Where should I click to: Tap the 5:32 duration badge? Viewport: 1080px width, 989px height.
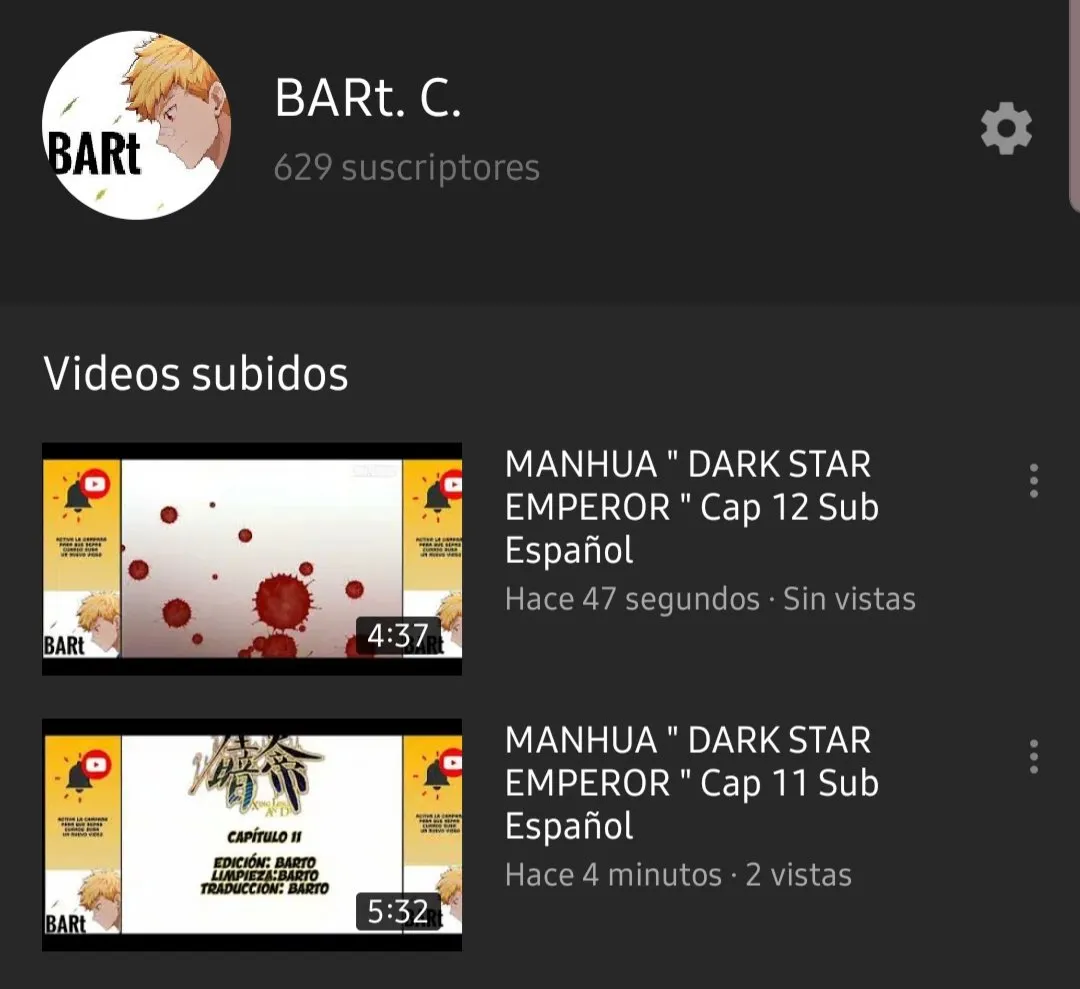pos(397,911)
